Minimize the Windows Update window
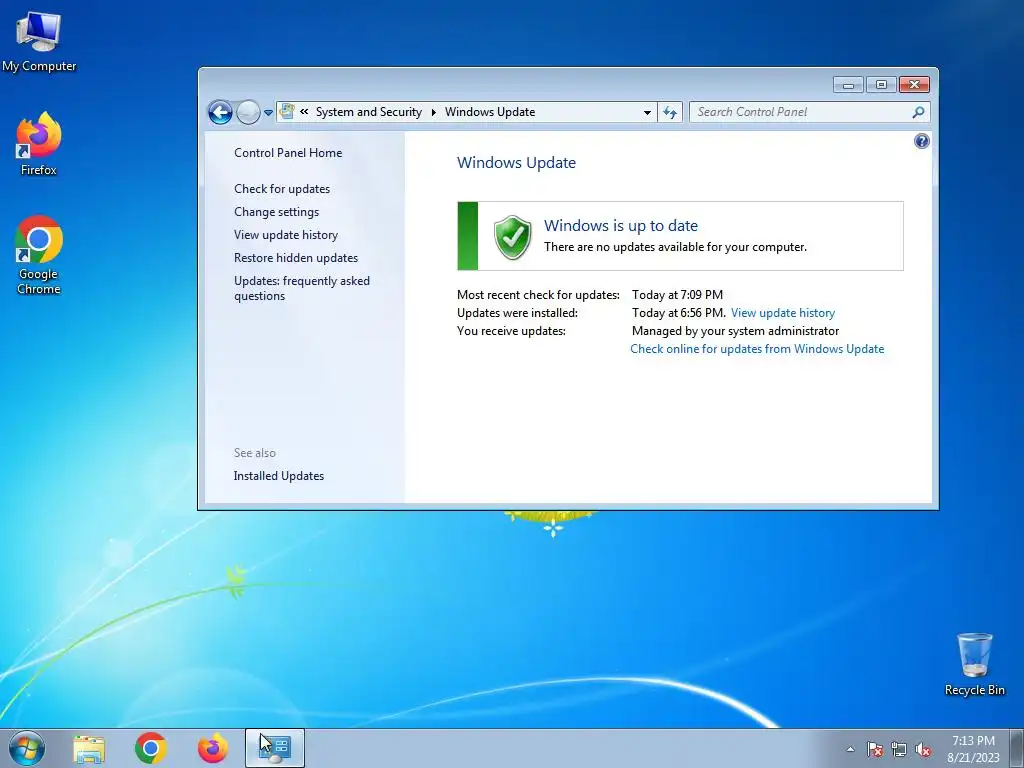 [x=848, y=85]
